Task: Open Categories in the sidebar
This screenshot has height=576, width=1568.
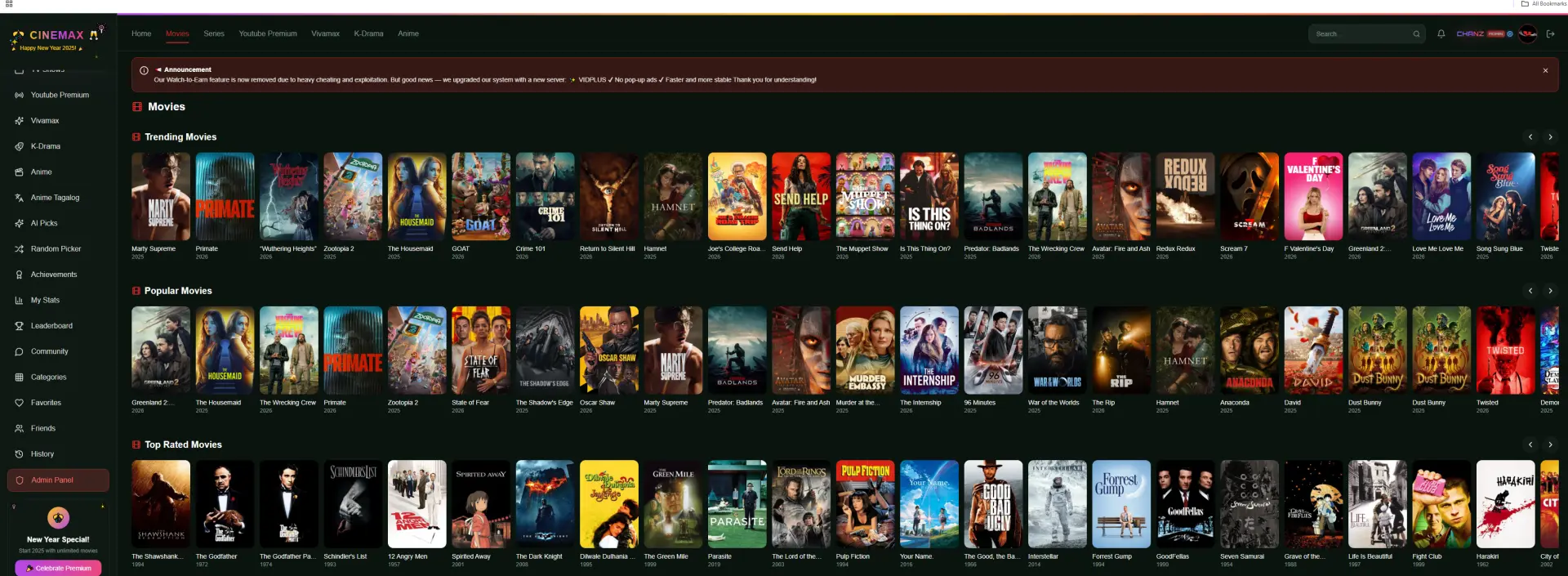Action: 59,377
